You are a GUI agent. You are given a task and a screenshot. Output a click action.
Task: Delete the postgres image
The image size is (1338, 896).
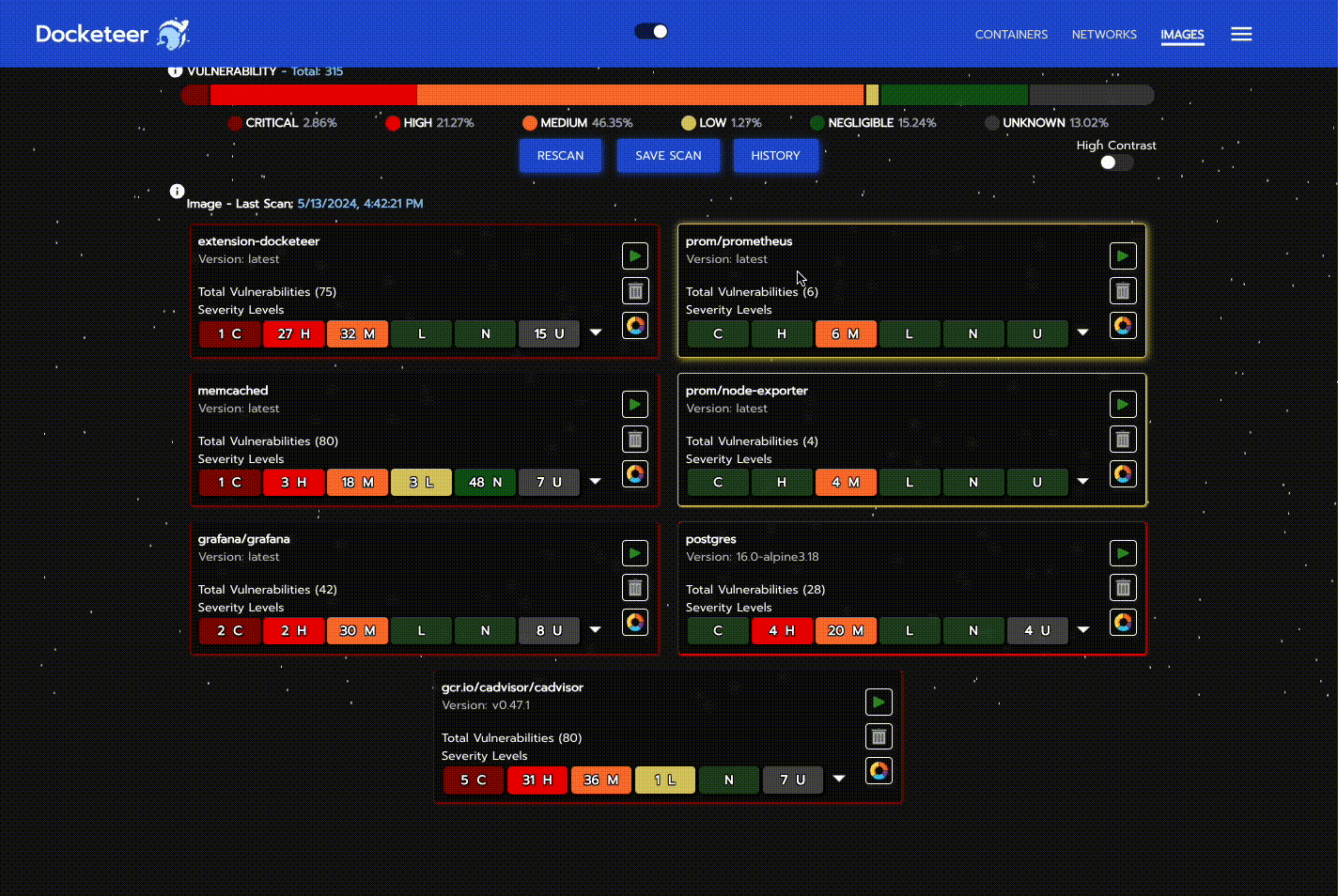coord(1123,588)
